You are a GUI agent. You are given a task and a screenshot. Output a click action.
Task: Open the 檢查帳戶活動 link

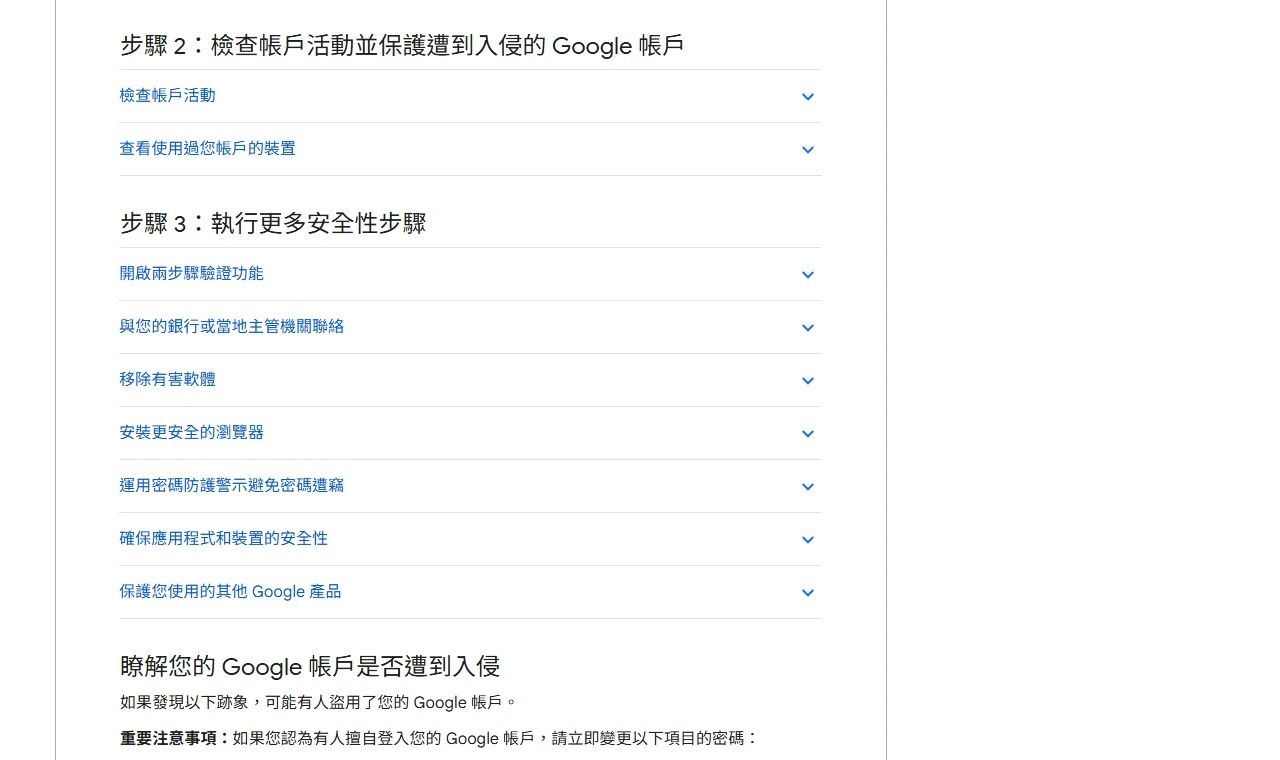click(x=167, y=95)
